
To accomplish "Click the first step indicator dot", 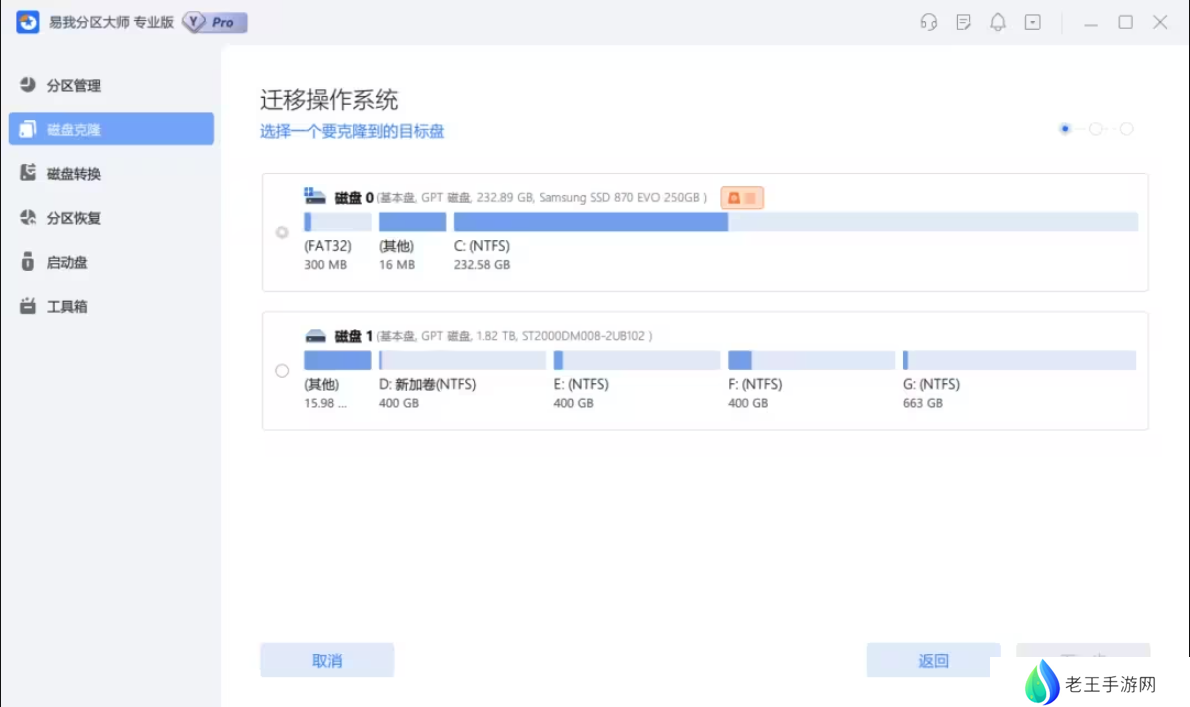I will pos(1065,129).
